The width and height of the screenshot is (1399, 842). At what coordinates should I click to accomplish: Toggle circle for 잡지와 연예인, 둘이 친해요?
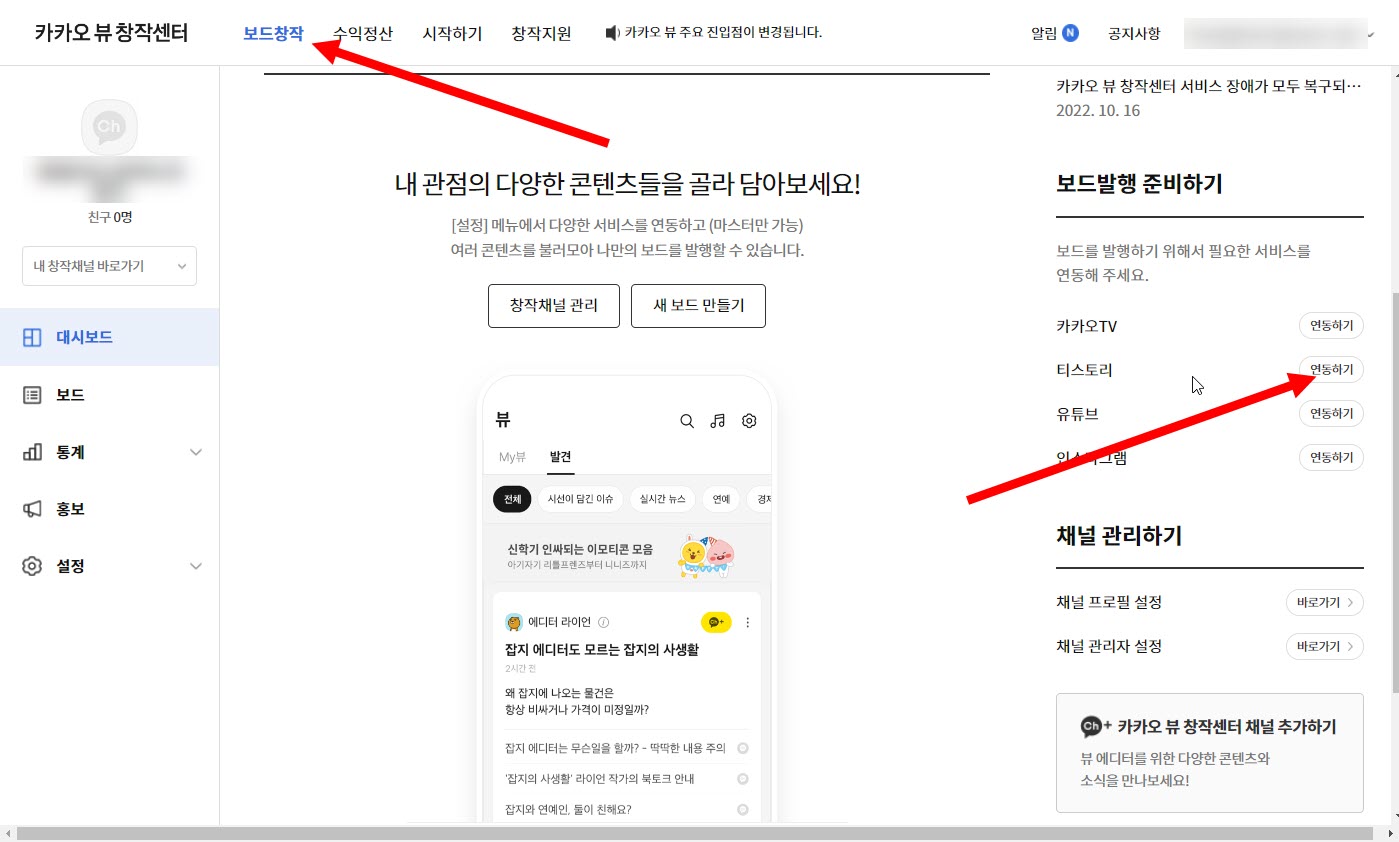coord(743,810)
